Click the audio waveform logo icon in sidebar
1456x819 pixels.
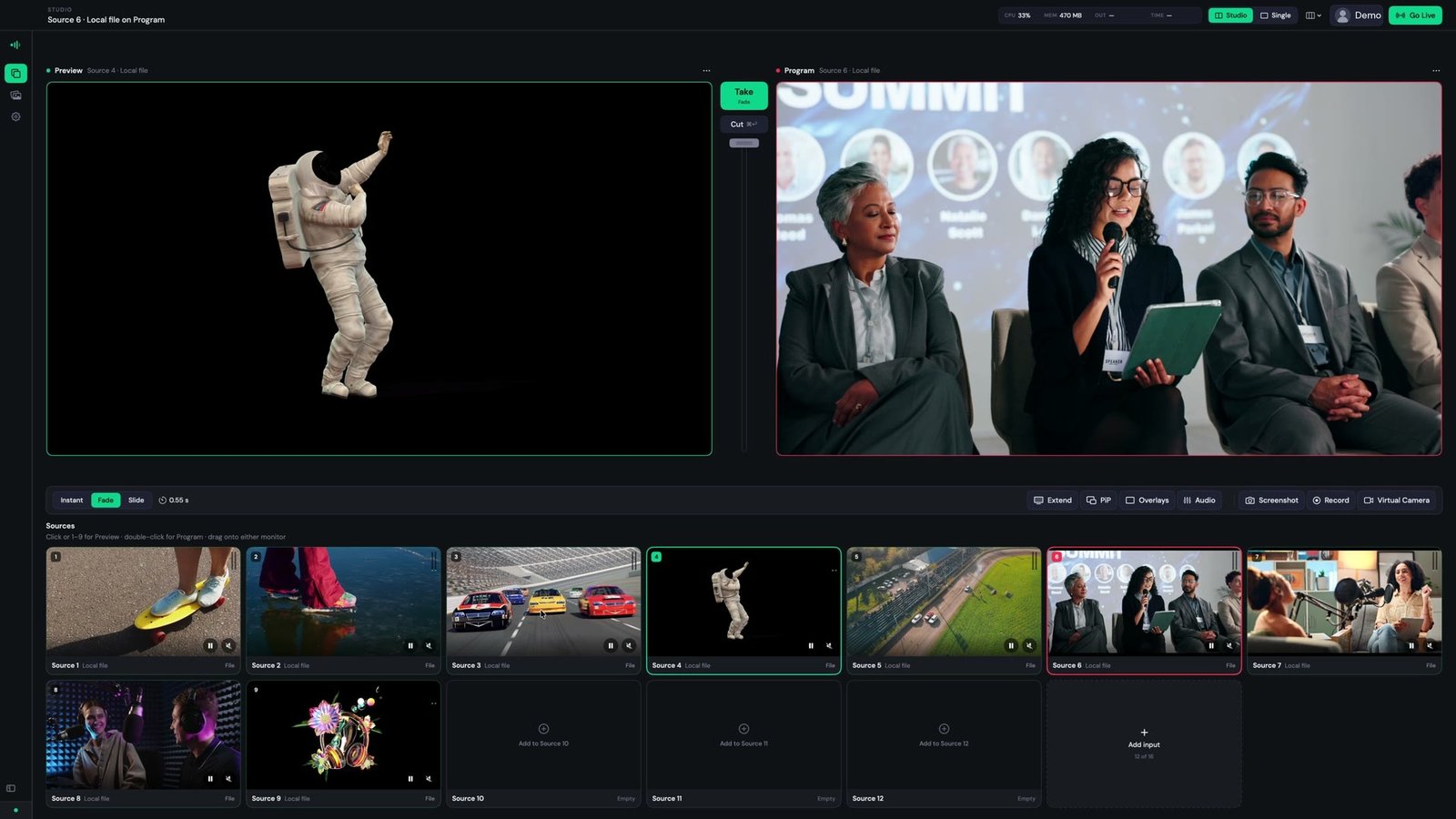pos(15,45)
